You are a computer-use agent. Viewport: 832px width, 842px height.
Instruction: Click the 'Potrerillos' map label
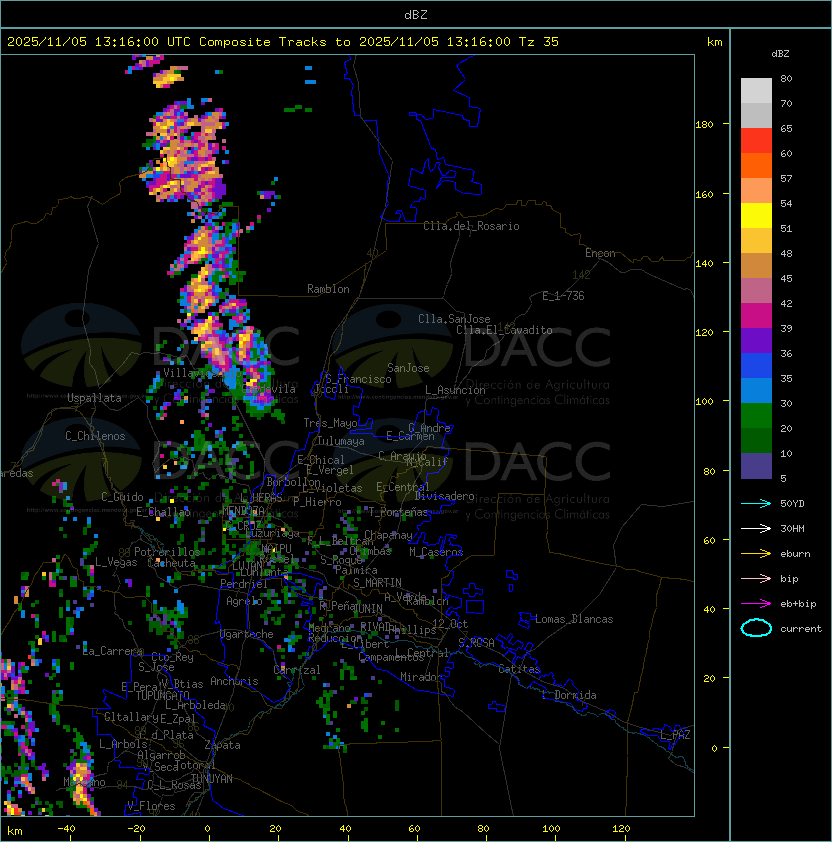167,552
